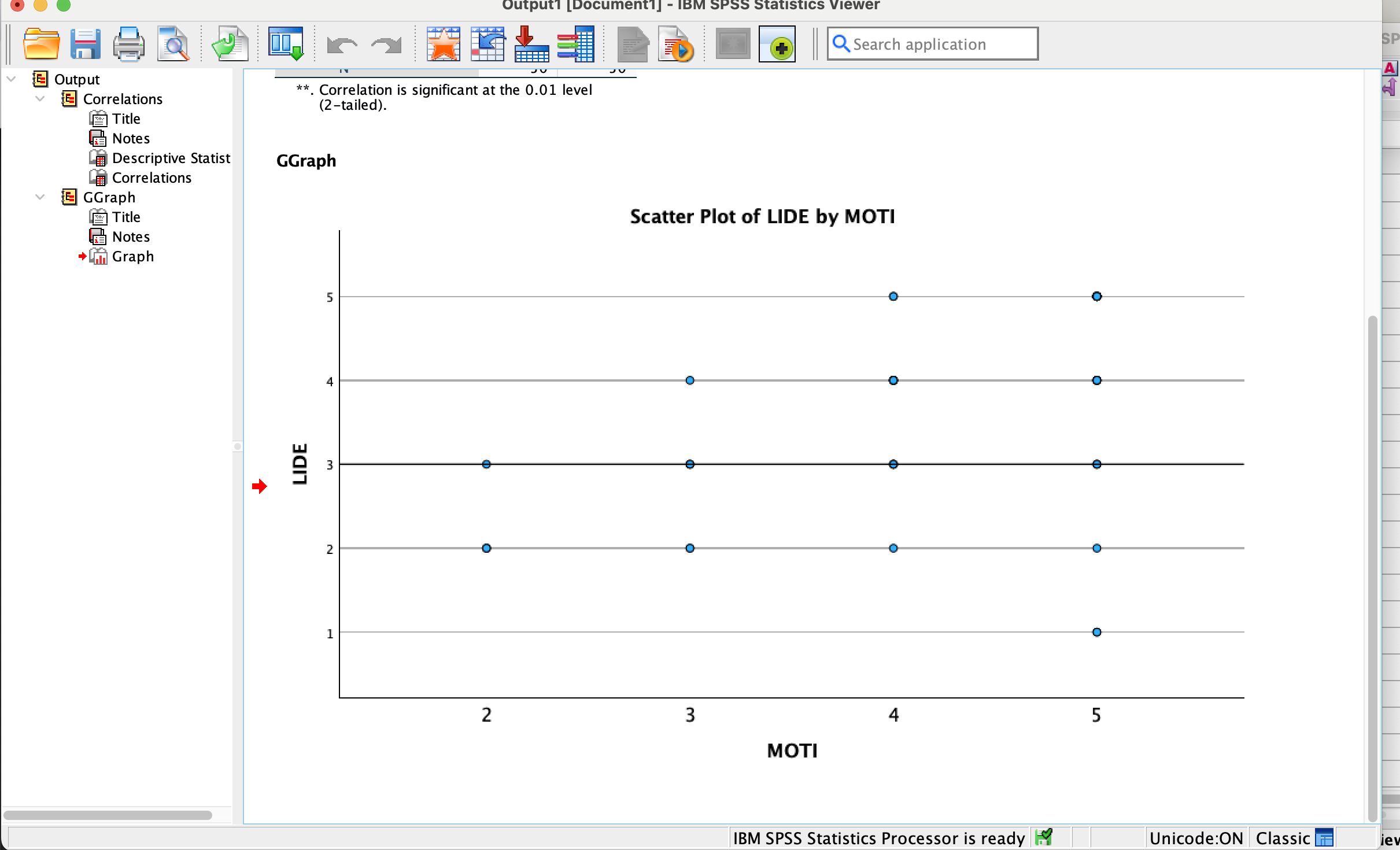This screenshot has width=1400, height=850.
Task: Collapse the GGraph branch
Action: pyautogui.click(x=39, y=197)
